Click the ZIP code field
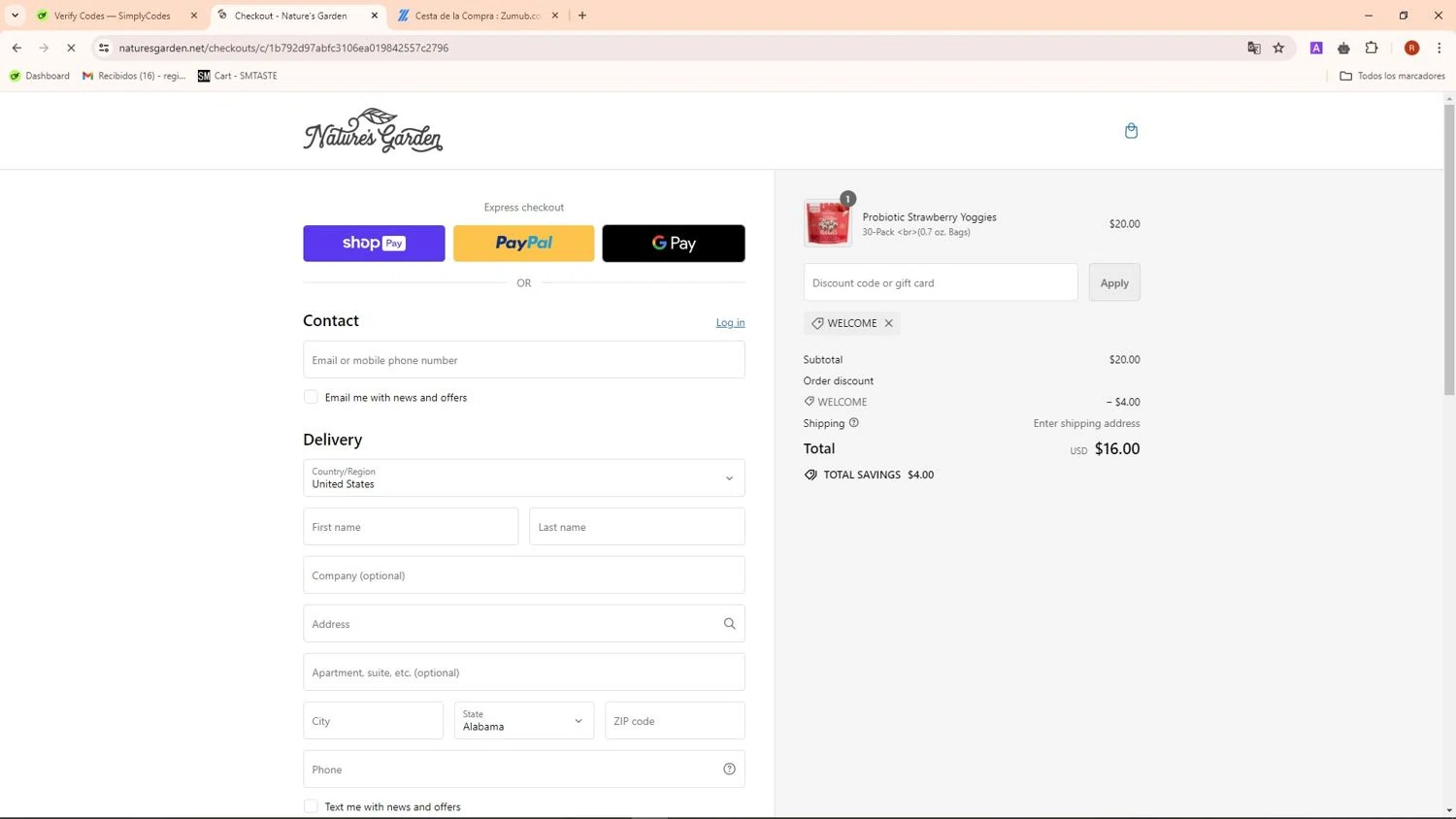This screenshot has height=819, width=1456. [x=675, y=721]
